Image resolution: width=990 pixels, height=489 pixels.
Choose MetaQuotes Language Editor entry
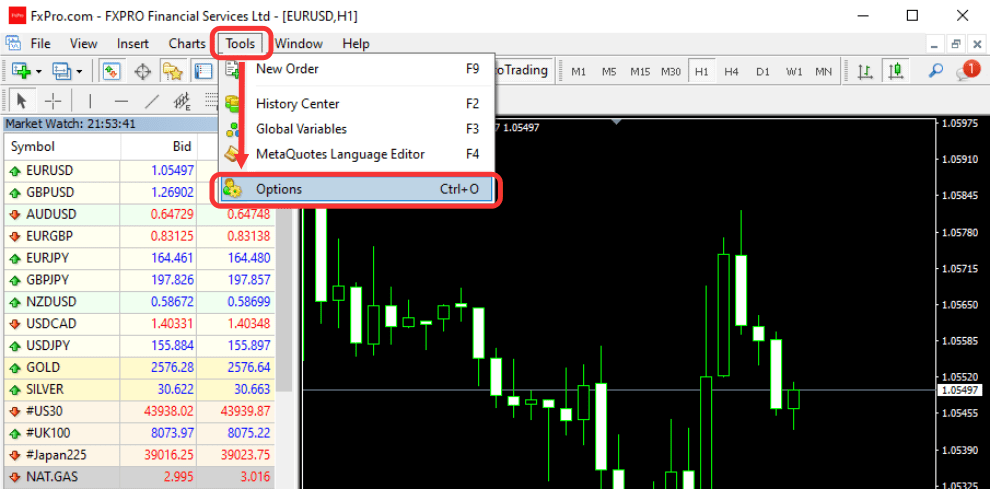357,154
